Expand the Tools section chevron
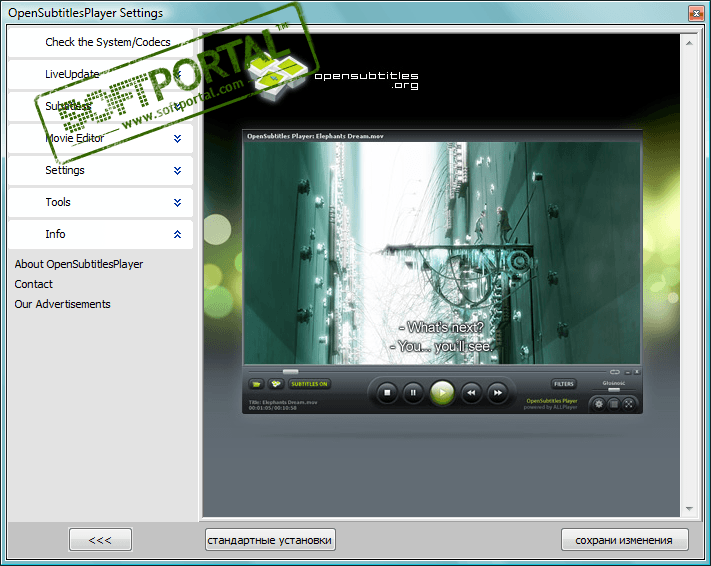This screenshot has height=566, width=711. tap(177, 202)
